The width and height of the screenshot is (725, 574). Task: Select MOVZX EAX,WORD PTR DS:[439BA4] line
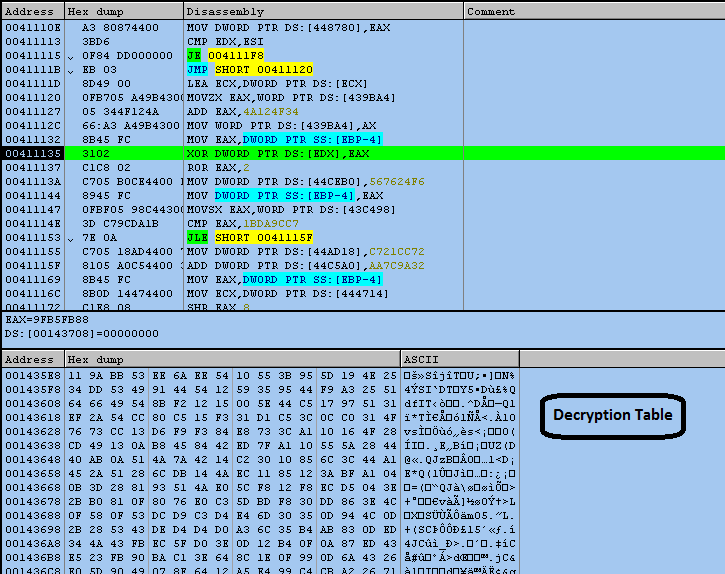click(291, 98)
